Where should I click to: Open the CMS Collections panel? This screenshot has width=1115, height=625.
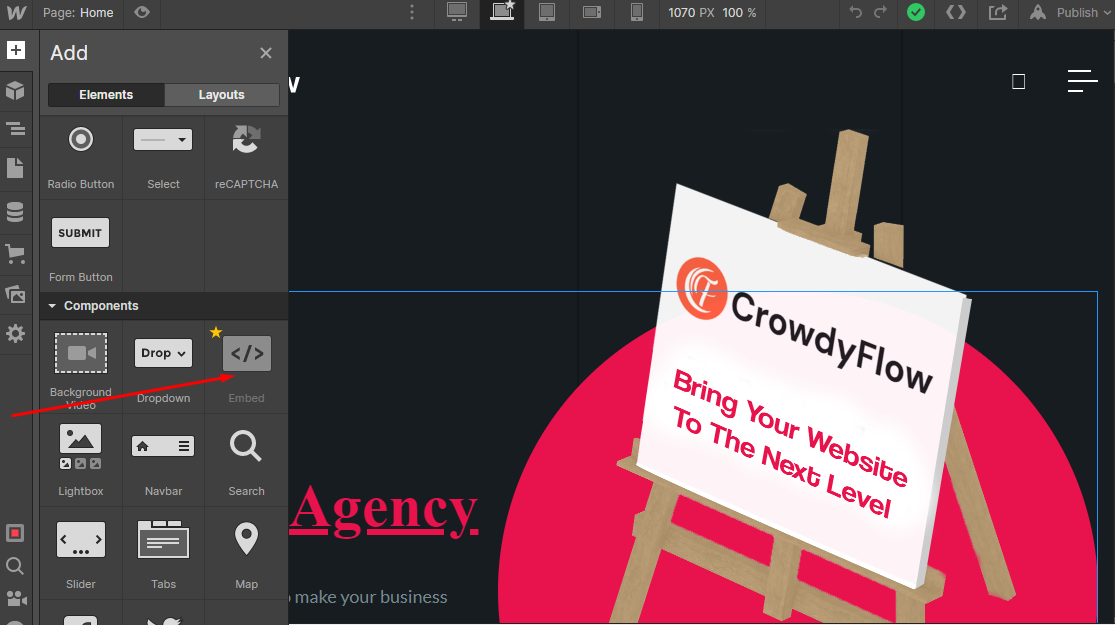pyautogui.click(x=15, y=212)
